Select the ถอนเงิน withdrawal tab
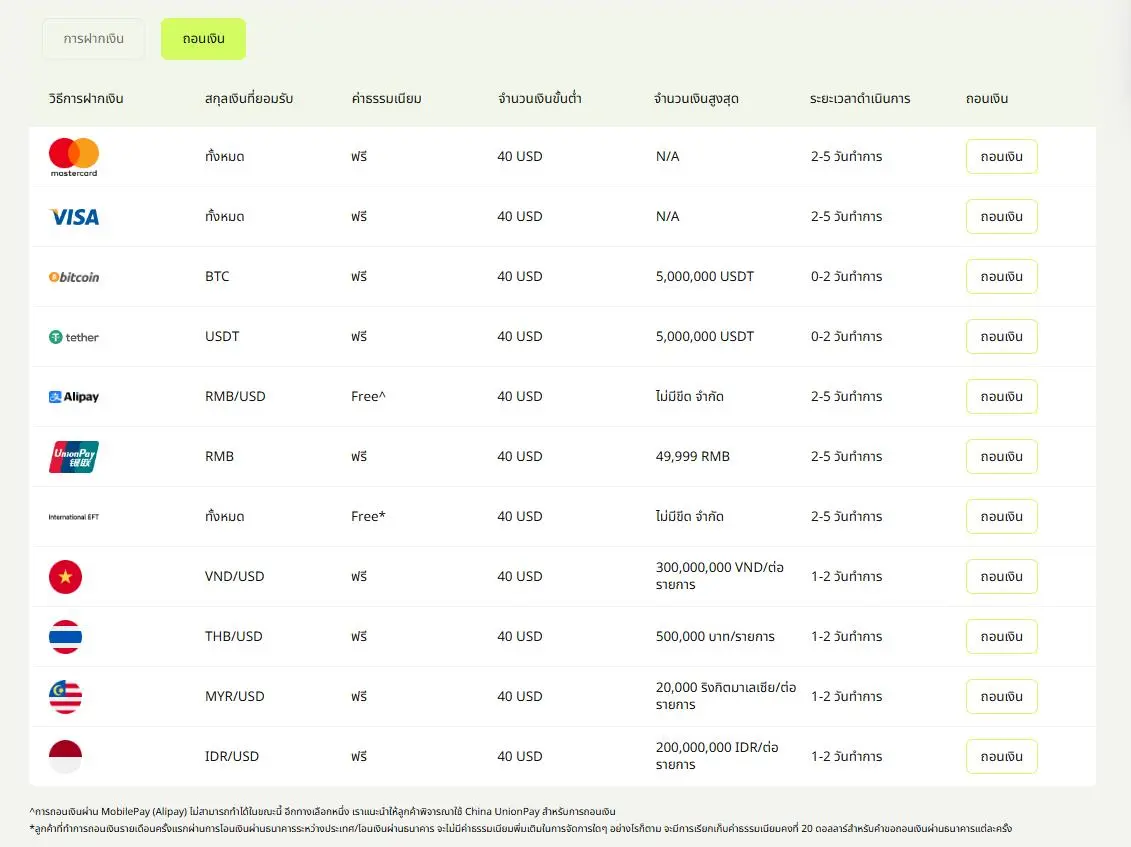Viewport: 1131px width, 847px height. coord(203,39)
